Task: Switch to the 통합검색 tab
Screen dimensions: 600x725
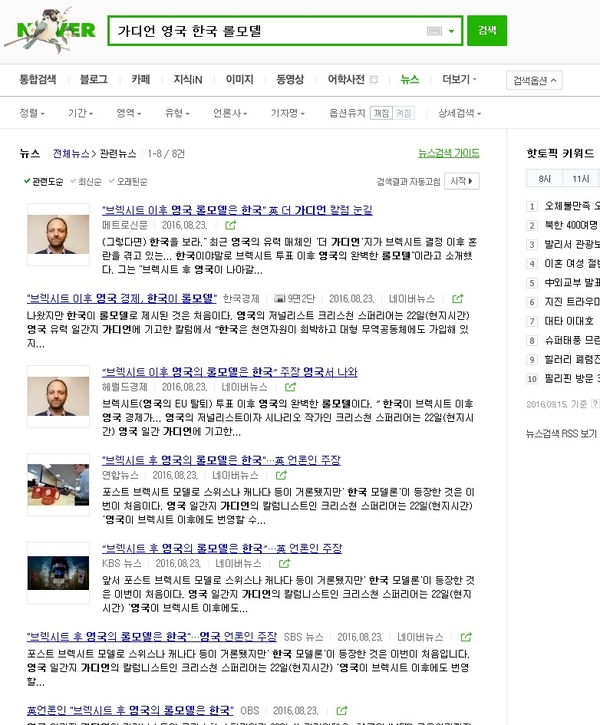Action: coord(38,80)
